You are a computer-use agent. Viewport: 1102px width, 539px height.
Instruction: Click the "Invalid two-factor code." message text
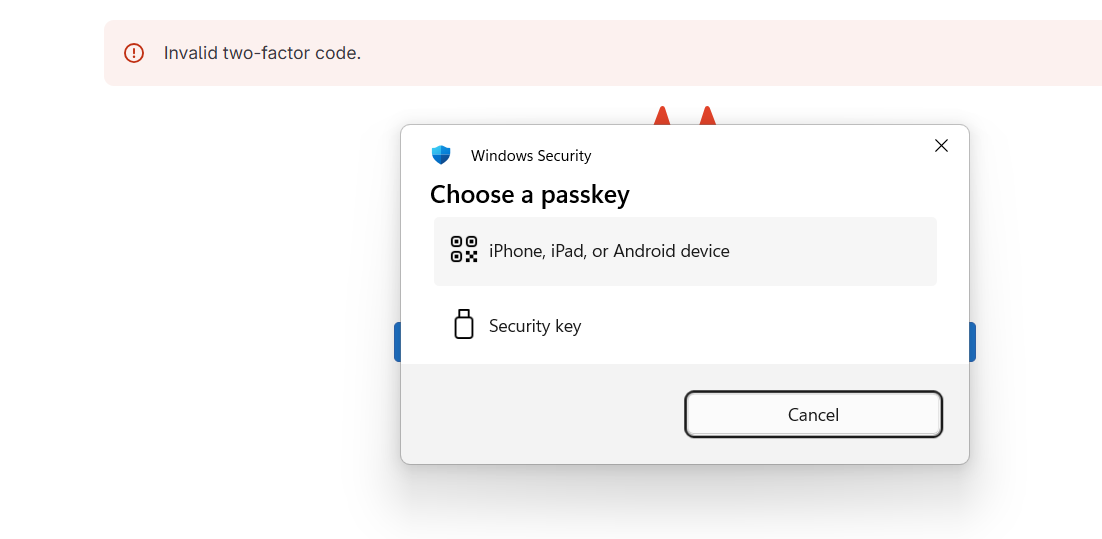[x=262, y=53]
